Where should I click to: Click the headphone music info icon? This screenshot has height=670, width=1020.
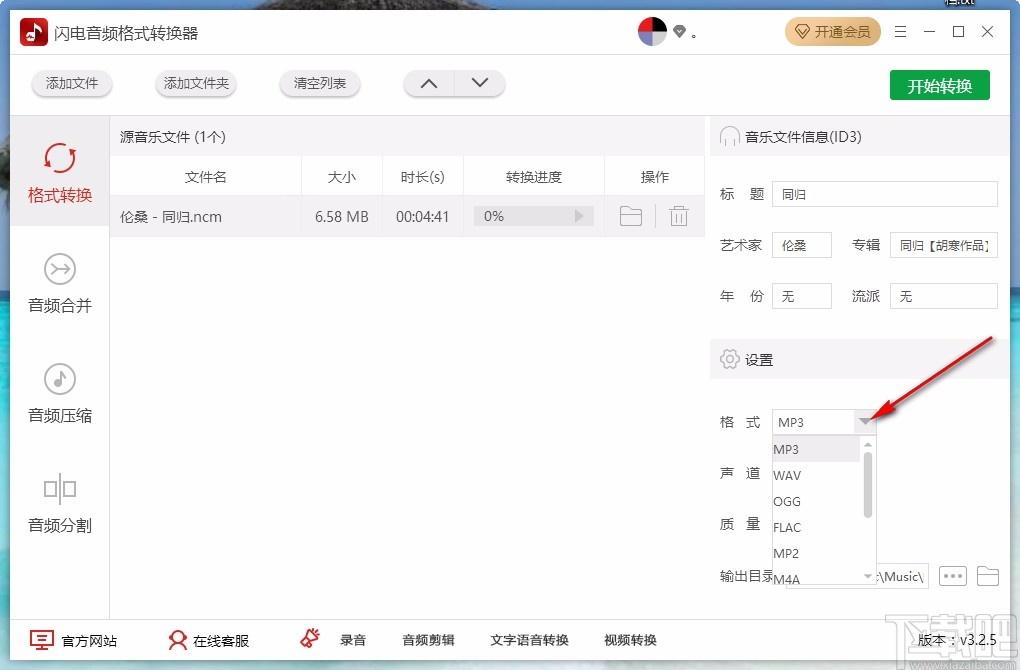point(729,137)
